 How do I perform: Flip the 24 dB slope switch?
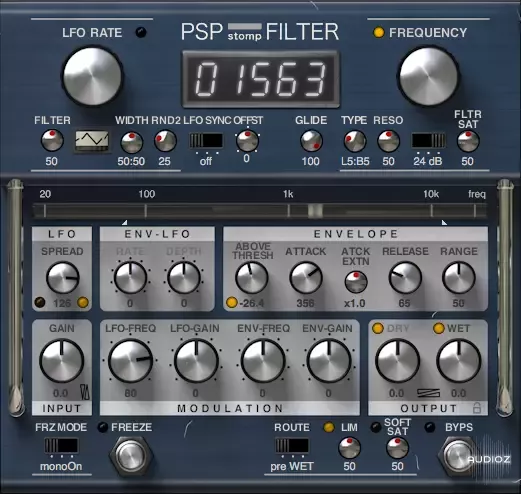tap(428, 141)
